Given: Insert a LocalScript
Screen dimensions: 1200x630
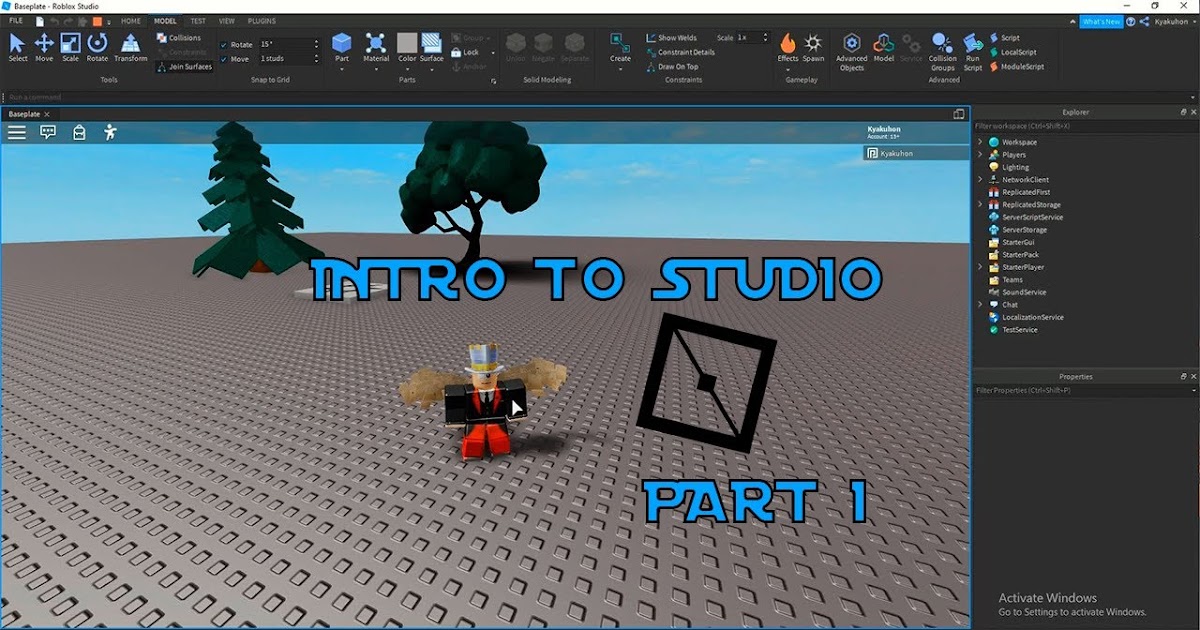Looking at the screenshot, I should tap(1013, 52).
